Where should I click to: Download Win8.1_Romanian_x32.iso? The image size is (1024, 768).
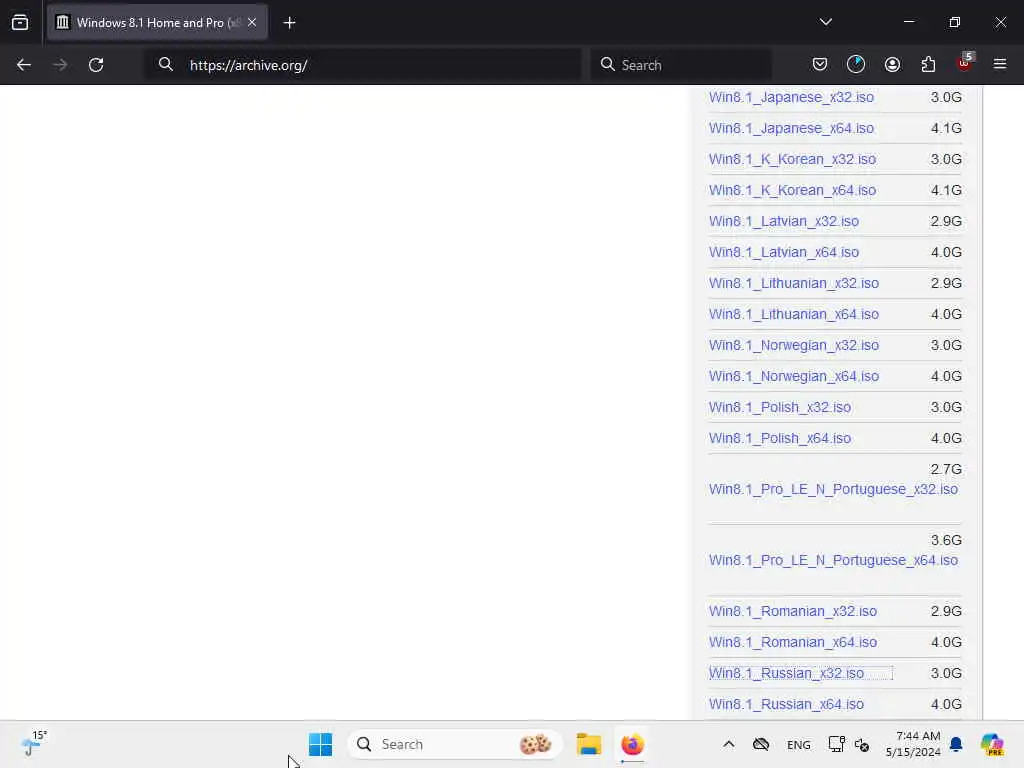(x=793, y=611)
